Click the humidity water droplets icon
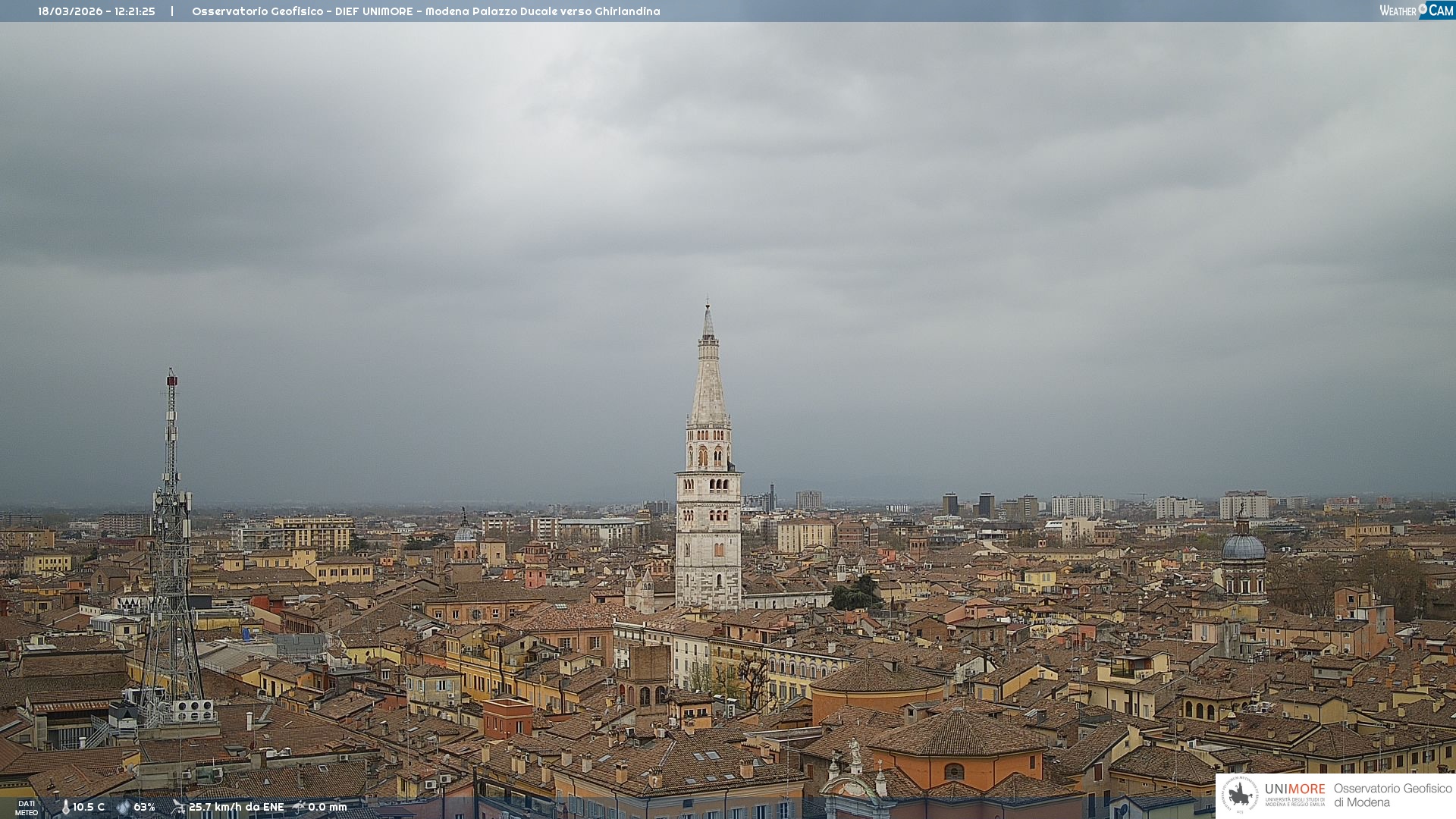 (x=123, y=807)
